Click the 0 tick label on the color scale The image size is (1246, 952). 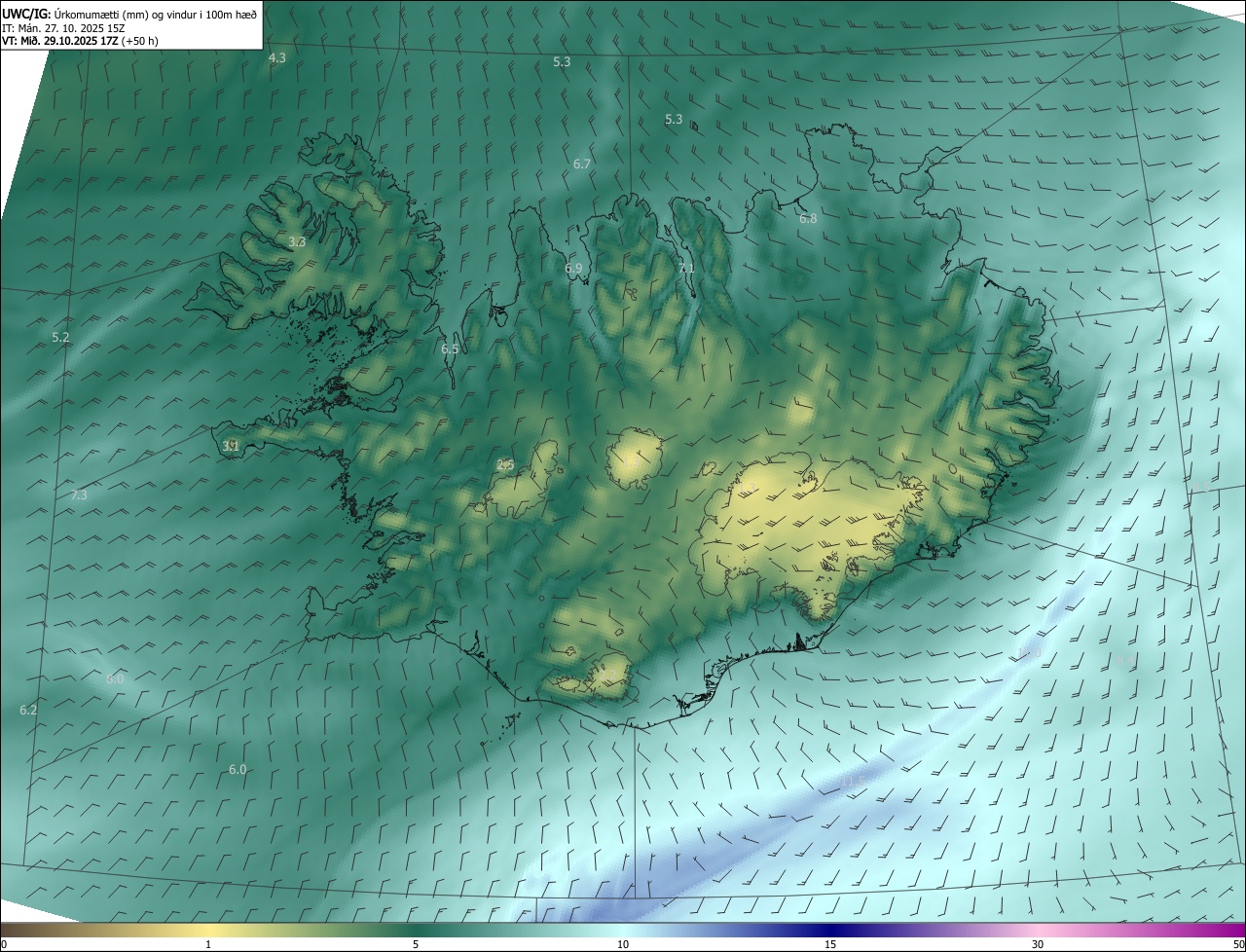click(x=4, y=944)
